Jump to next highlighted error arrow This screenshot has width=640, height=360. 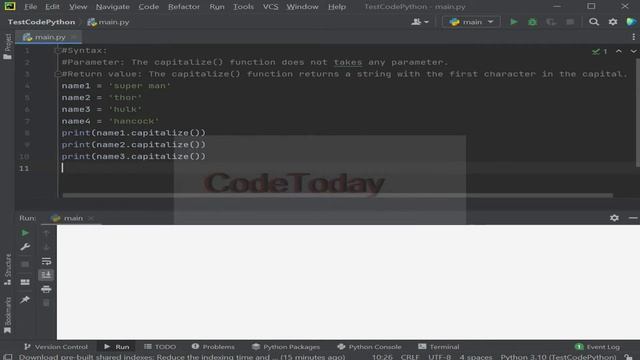633,51
